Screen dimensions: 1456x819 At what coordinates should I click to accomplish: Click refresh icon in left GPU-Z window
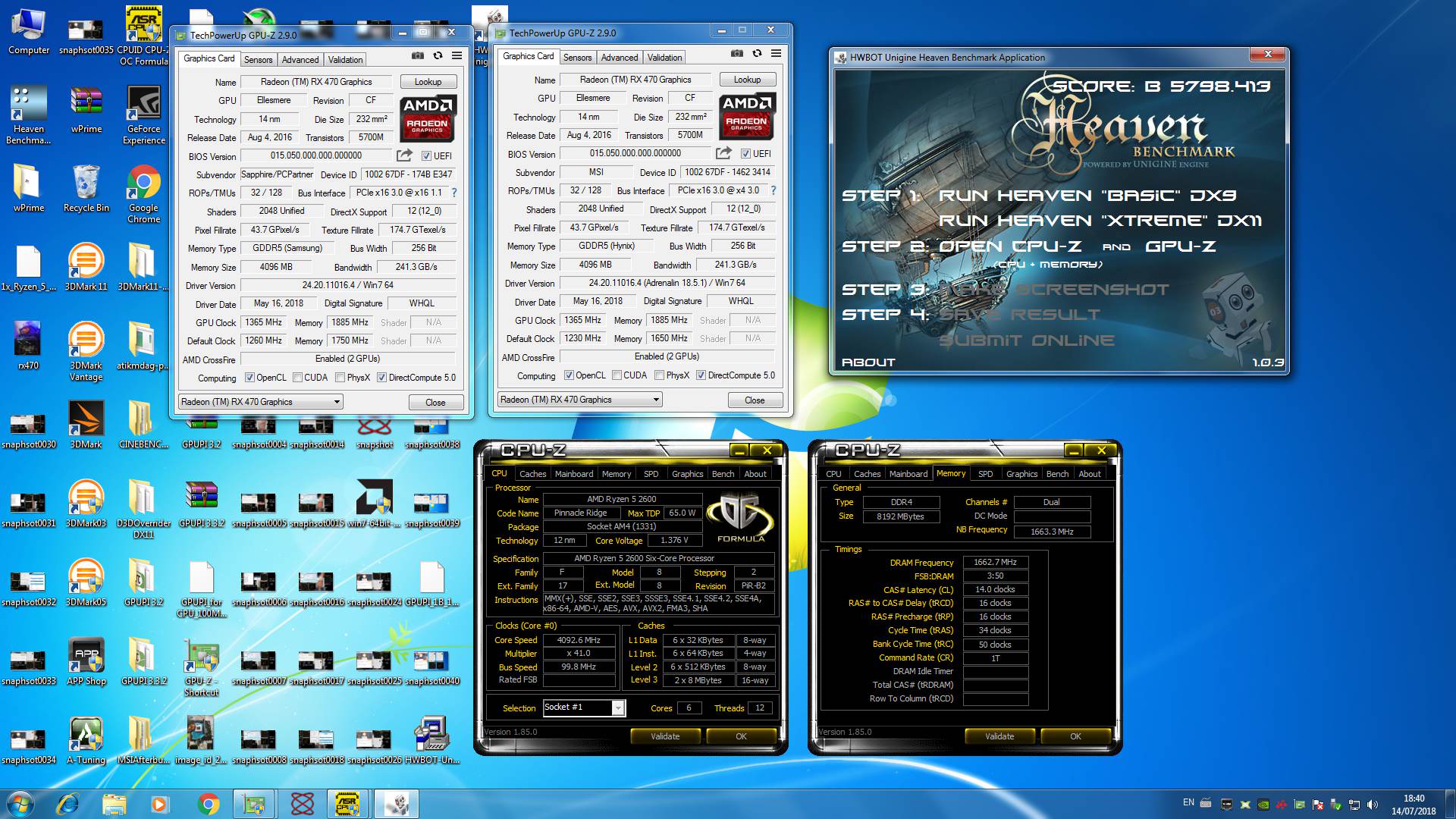438,55
